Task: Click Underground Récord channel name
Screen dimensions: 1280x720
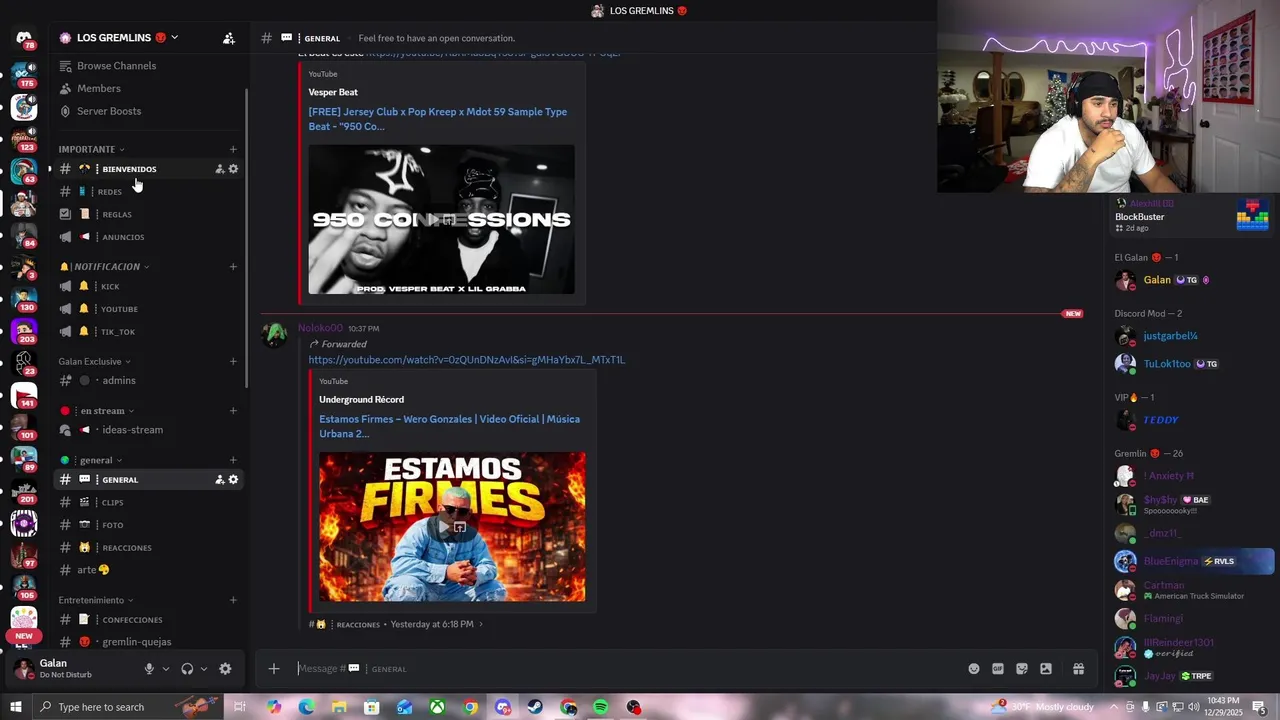Action: [x=361, y=399]
